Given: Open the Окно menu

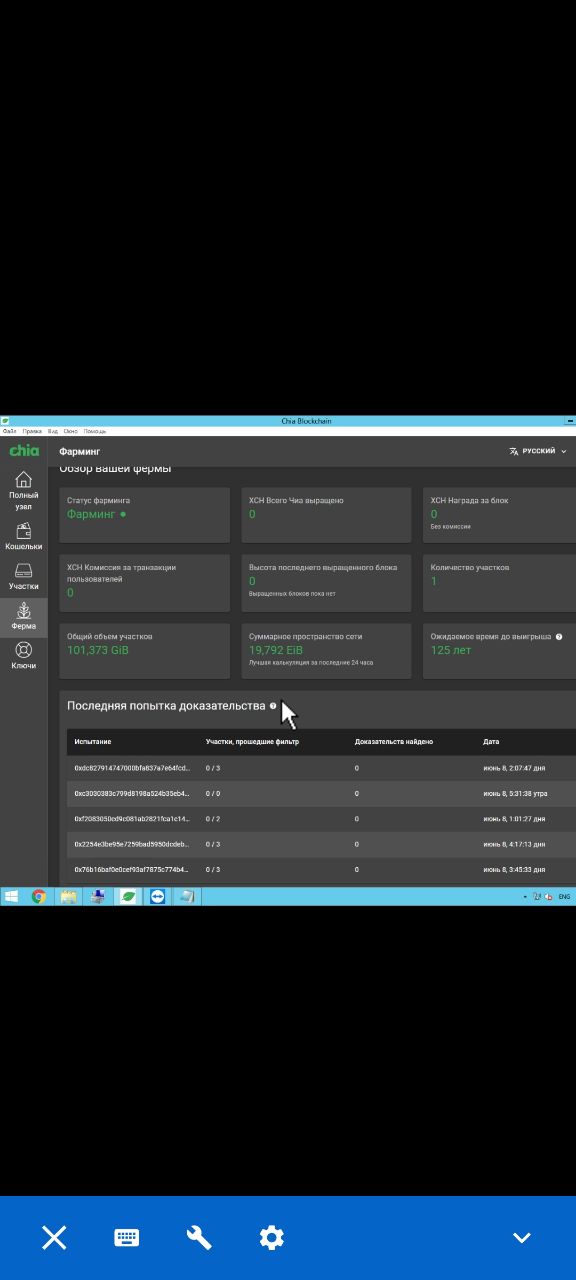Looking at the screenshot, I should pyautogui.click(x=71, y=431).
